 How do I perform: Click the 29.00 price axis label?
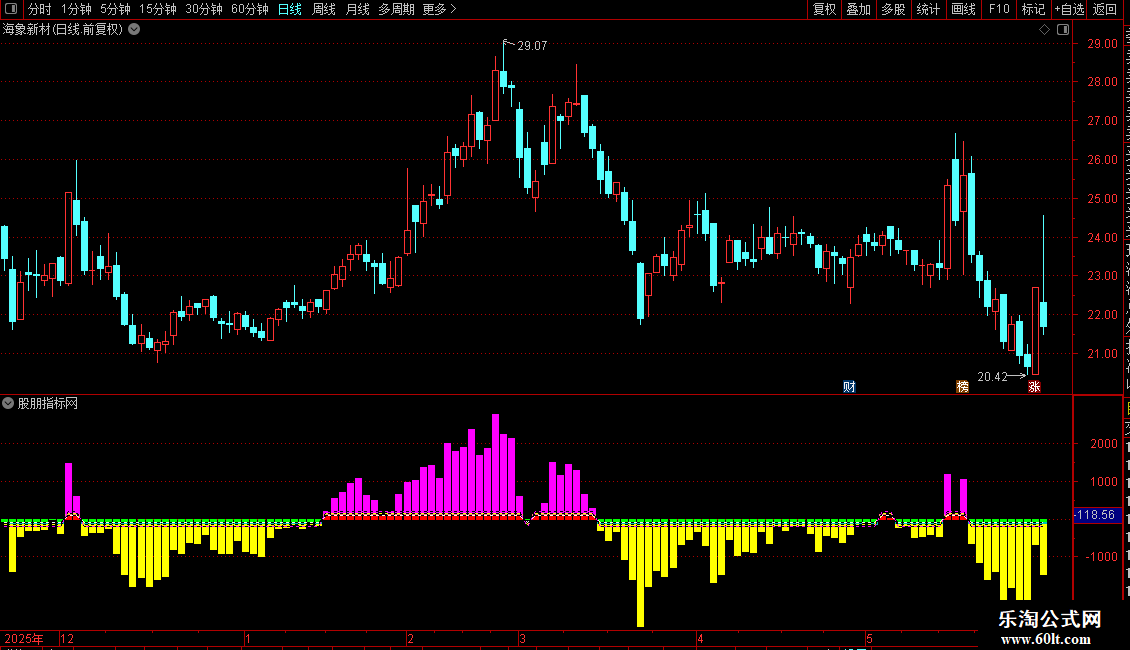pyautogui.click(x=1102, y=44)
